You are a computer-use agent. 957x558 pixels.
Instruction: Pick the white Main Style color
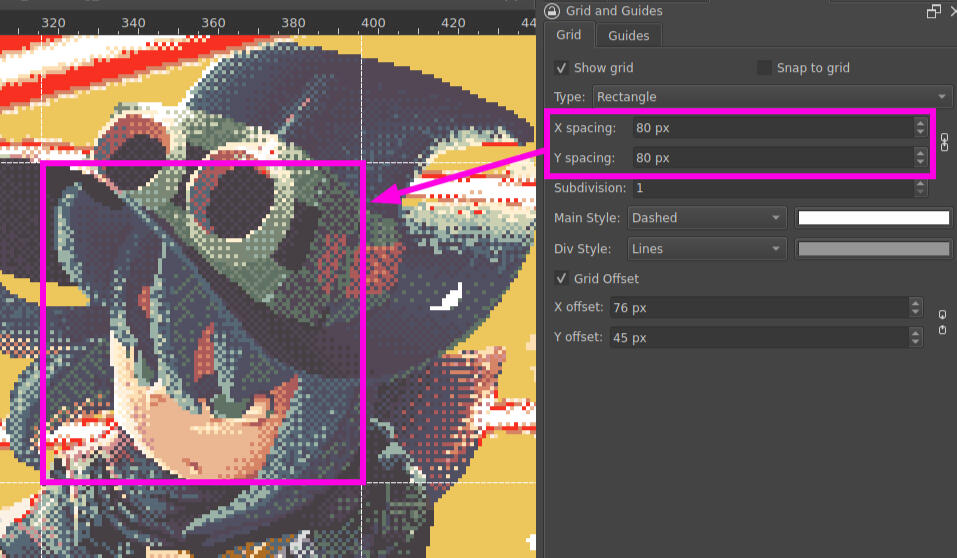click(x=873, y=218)
